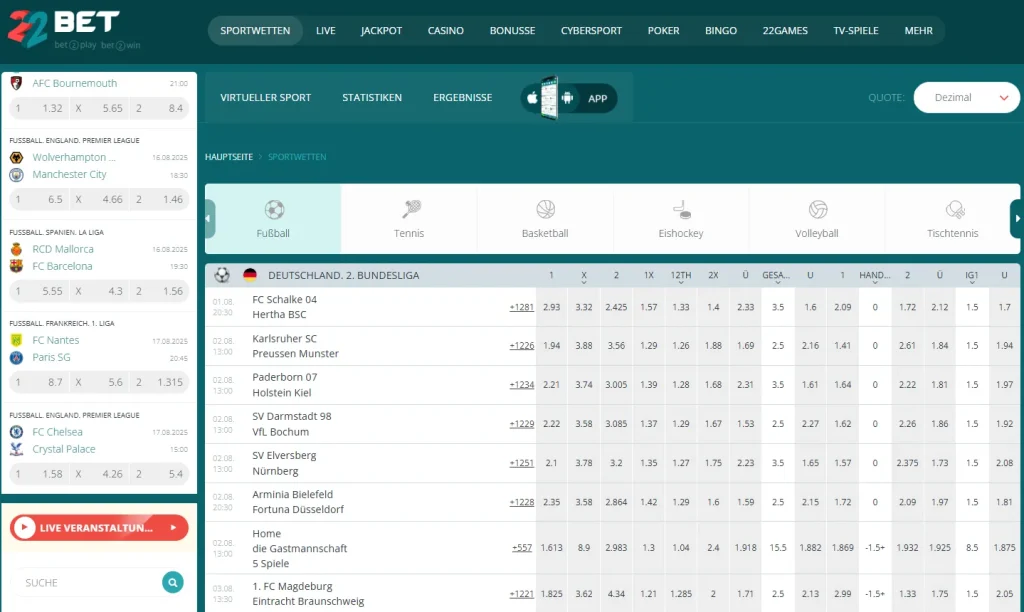Select odds 4.34 for Eintracht Braunschweig

(616, 594)
